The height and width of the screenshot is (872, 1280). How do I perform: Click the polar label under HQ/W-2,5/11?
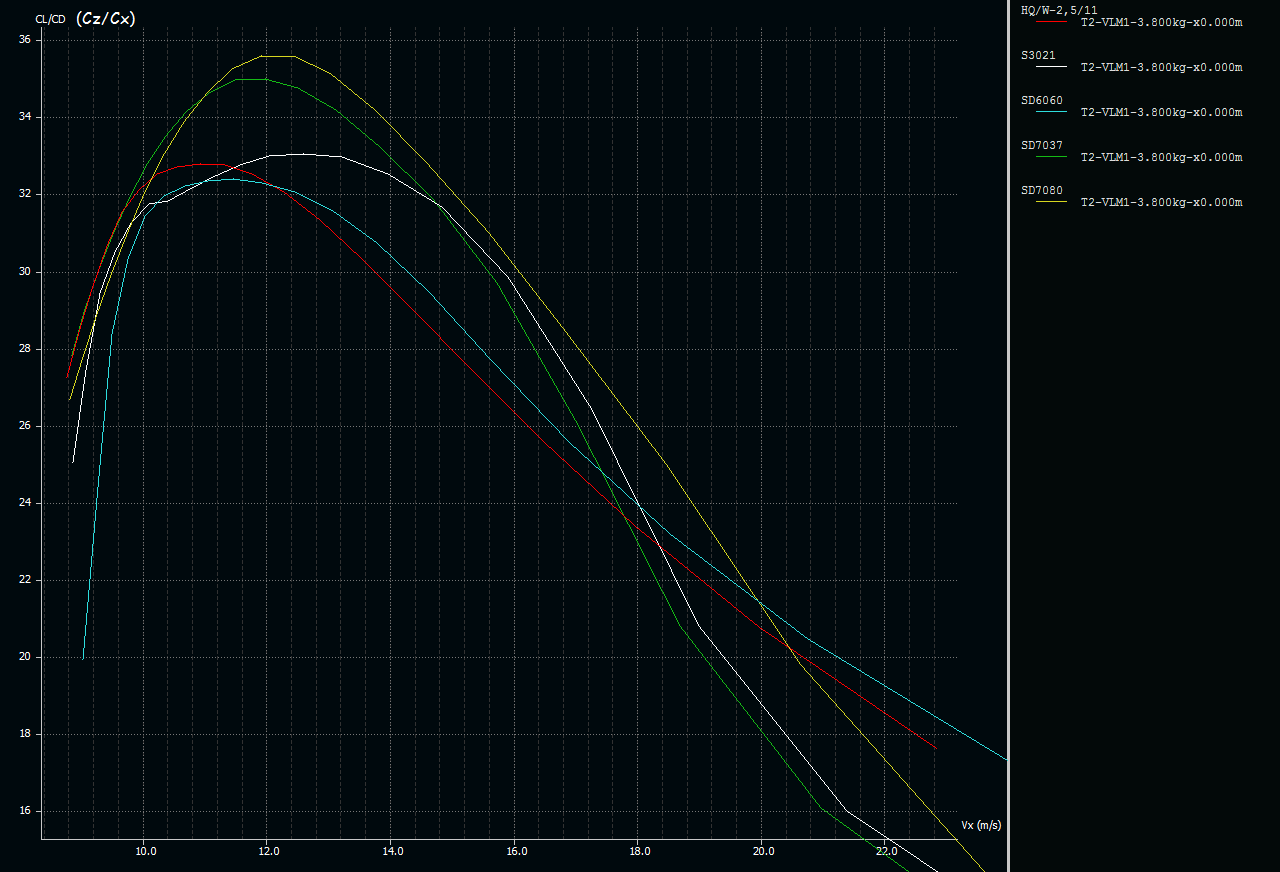[1161, 23]
